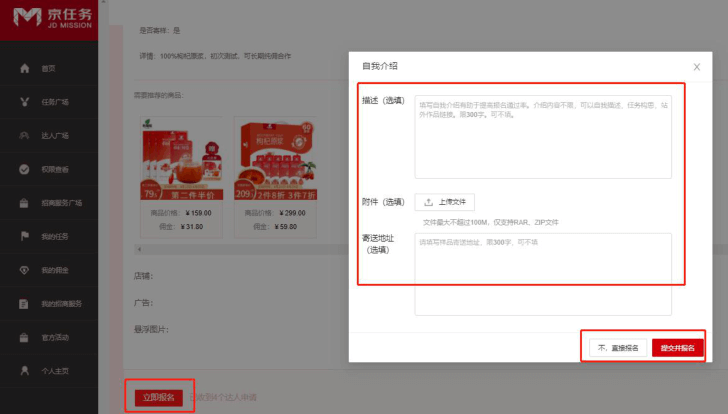The image size is (728, 414).
Task: Click the 招商服务广场 bag icon
Action: [24, 203]
